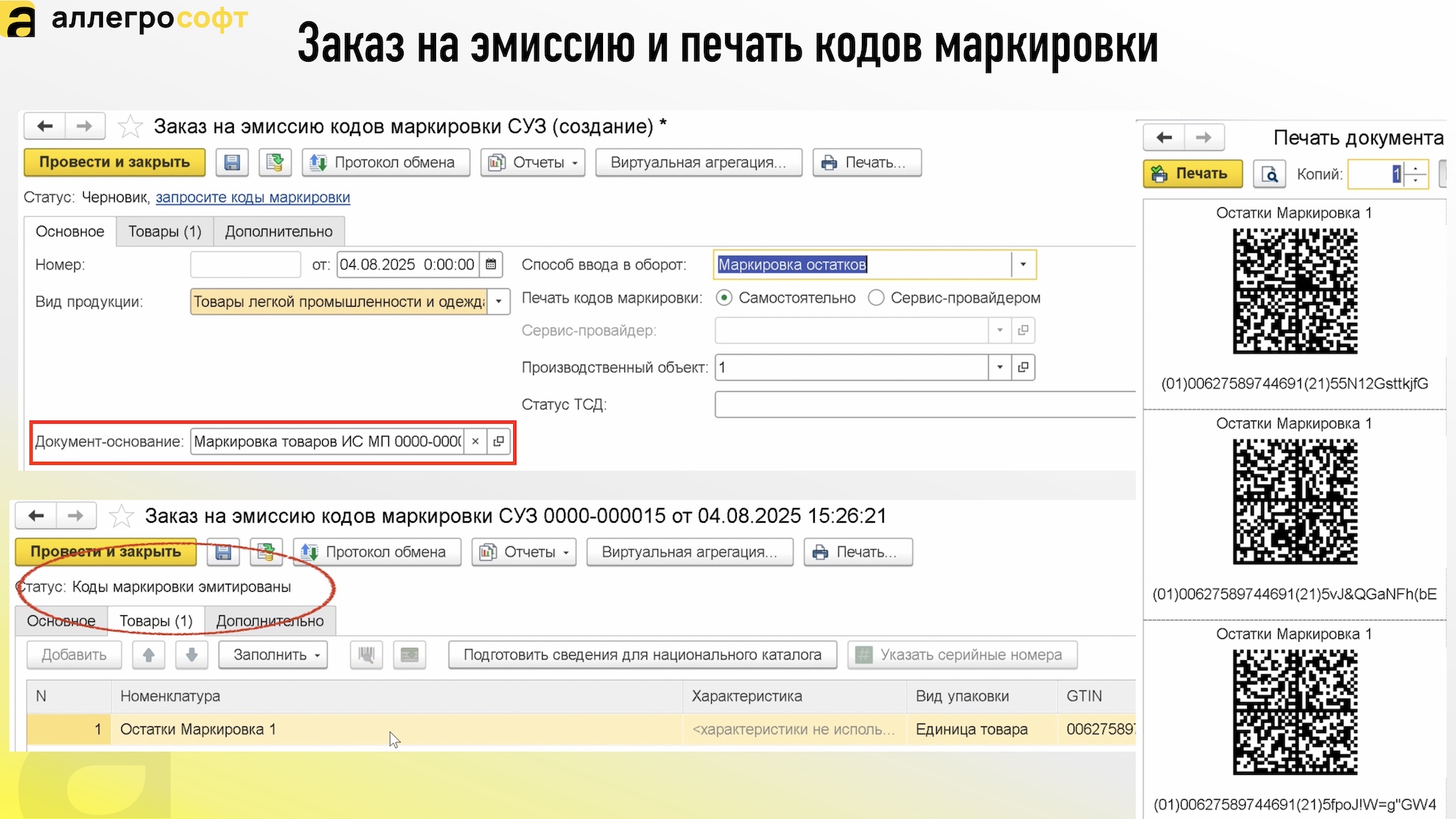Click Подготовить сведения для национального каталога

pos(643,655)
